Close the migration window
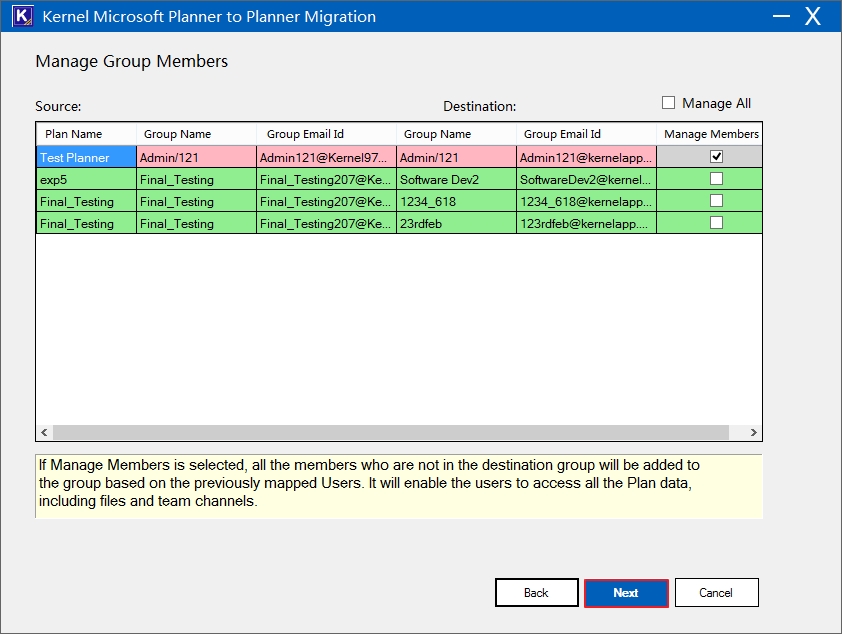The image size is (842, 634). click(x=813, y=16)
